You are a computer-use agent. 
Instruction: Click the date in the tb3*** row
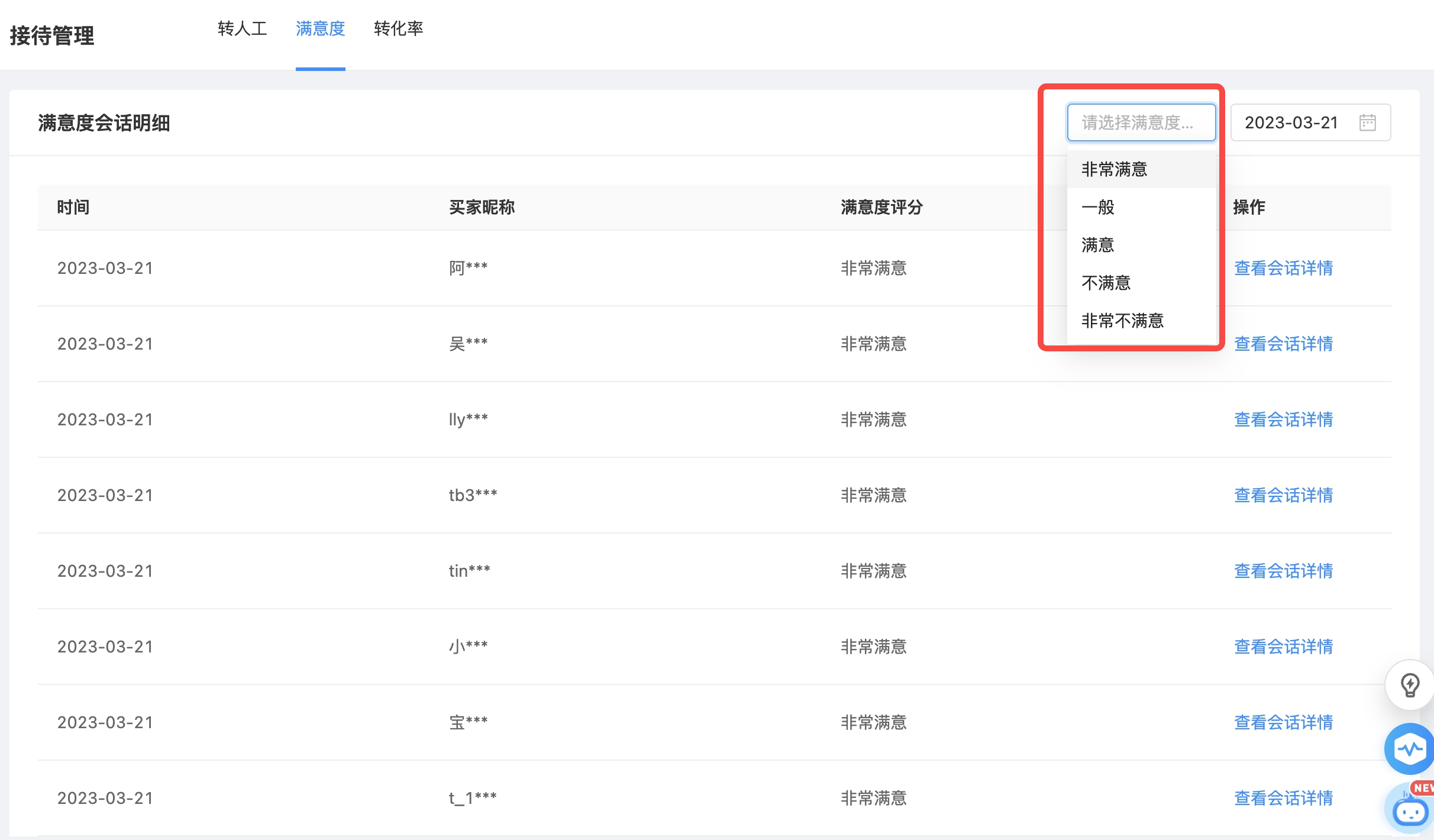105,495
